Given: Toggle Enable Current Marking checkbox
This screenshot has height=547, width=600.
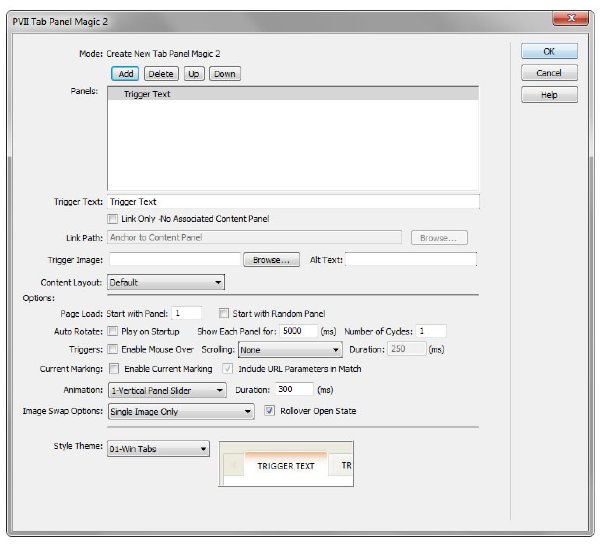Looking at the screenshot, I should click(x=114, y=368).
